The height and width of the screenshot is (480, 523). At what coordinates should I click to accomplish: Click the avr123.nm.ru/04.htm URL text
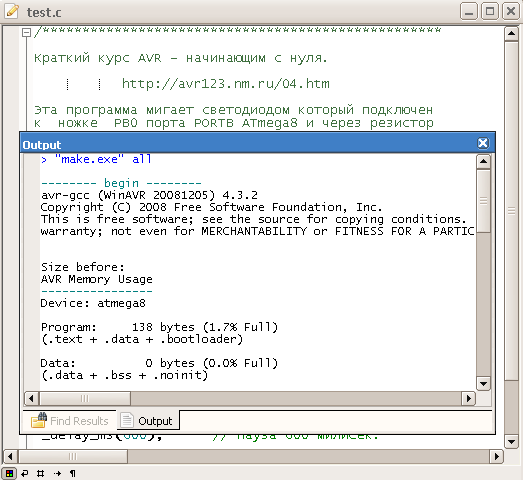click(x=225, y=83)
